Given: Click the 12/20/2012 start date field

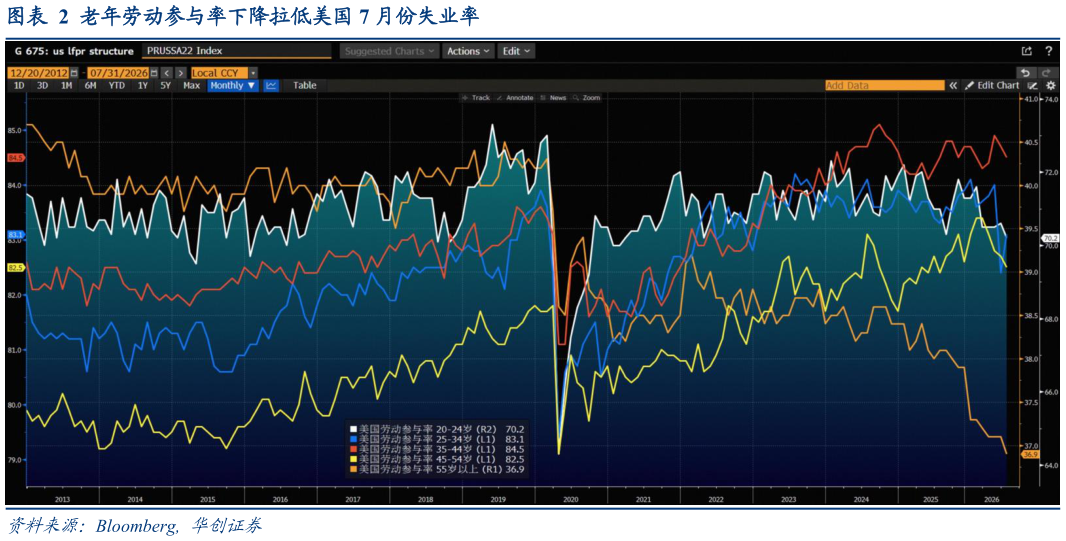Looking at the screenshot, I should (38, 73).
